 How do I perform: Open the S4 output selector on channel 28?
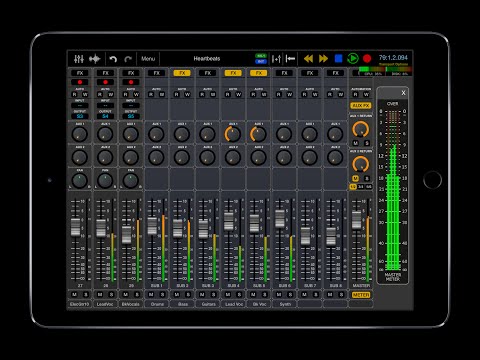(x=105, y=116)
